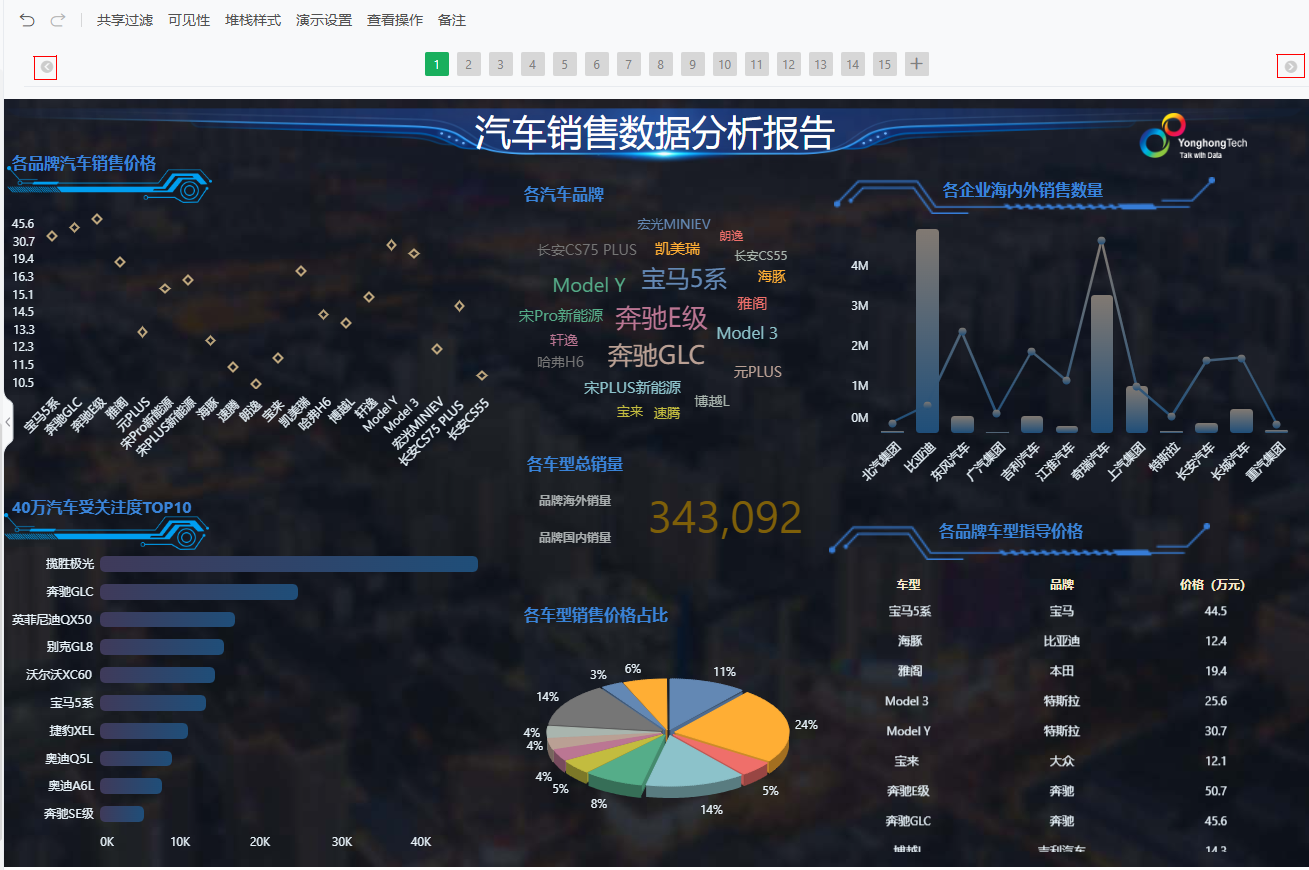The width and height of the screenshot is (1309, 870).
Task: Click 宏光MINIEV in the word cloud
Action: click(674, 224)
